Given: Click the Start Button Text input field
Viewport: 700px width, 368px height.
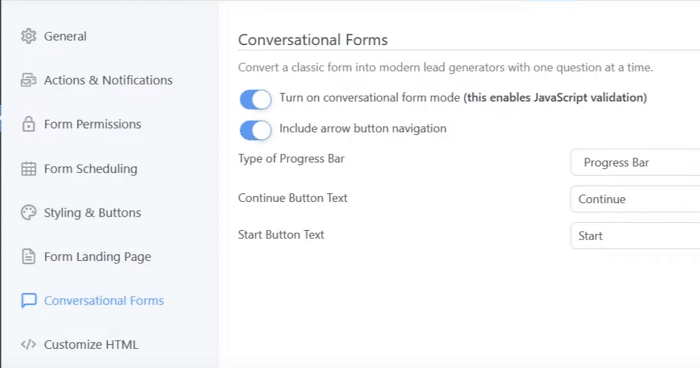Looking at the screenshot, I should (635, 236).
